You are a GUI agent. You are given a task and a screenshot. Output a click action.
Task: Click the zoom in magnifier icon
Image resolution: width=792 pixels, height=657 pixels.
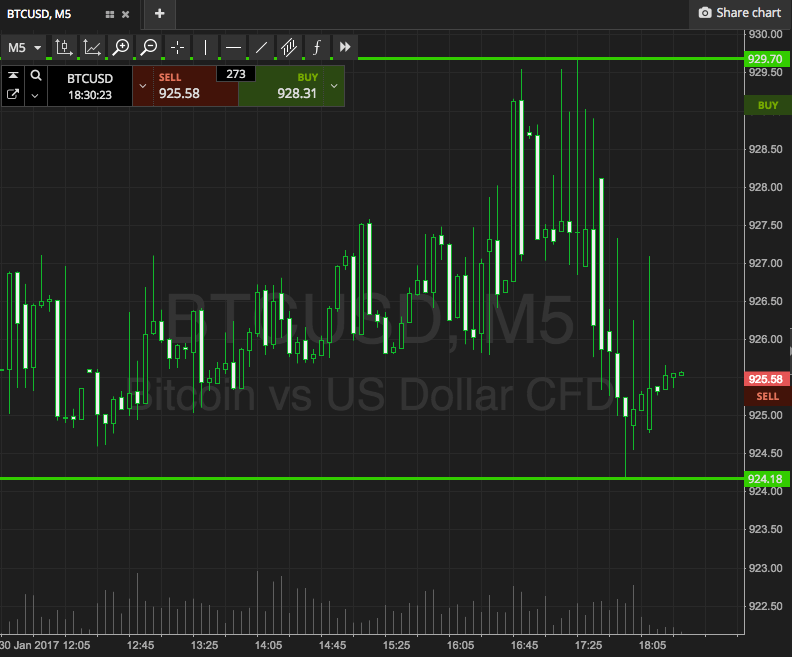121,47
